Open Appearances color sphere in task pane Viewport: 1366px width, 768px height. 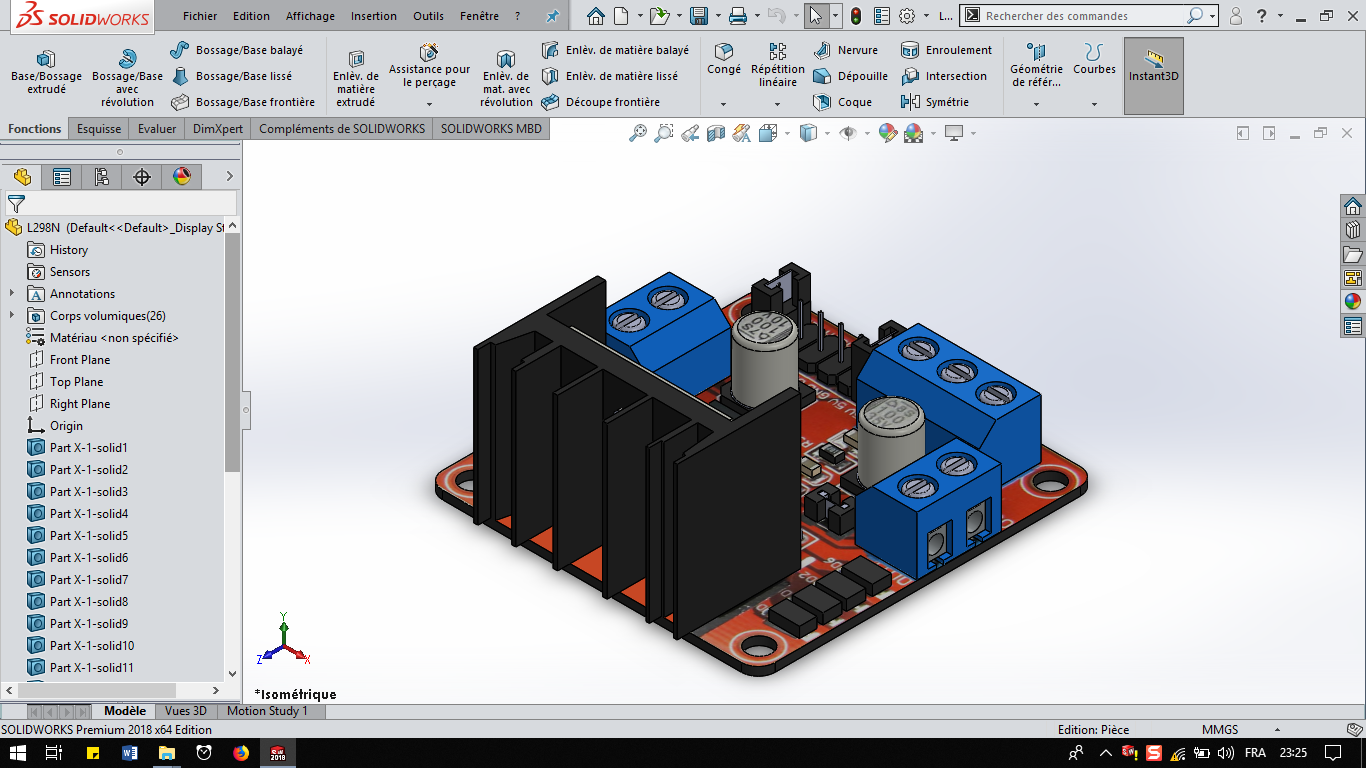coord(1352,301)
